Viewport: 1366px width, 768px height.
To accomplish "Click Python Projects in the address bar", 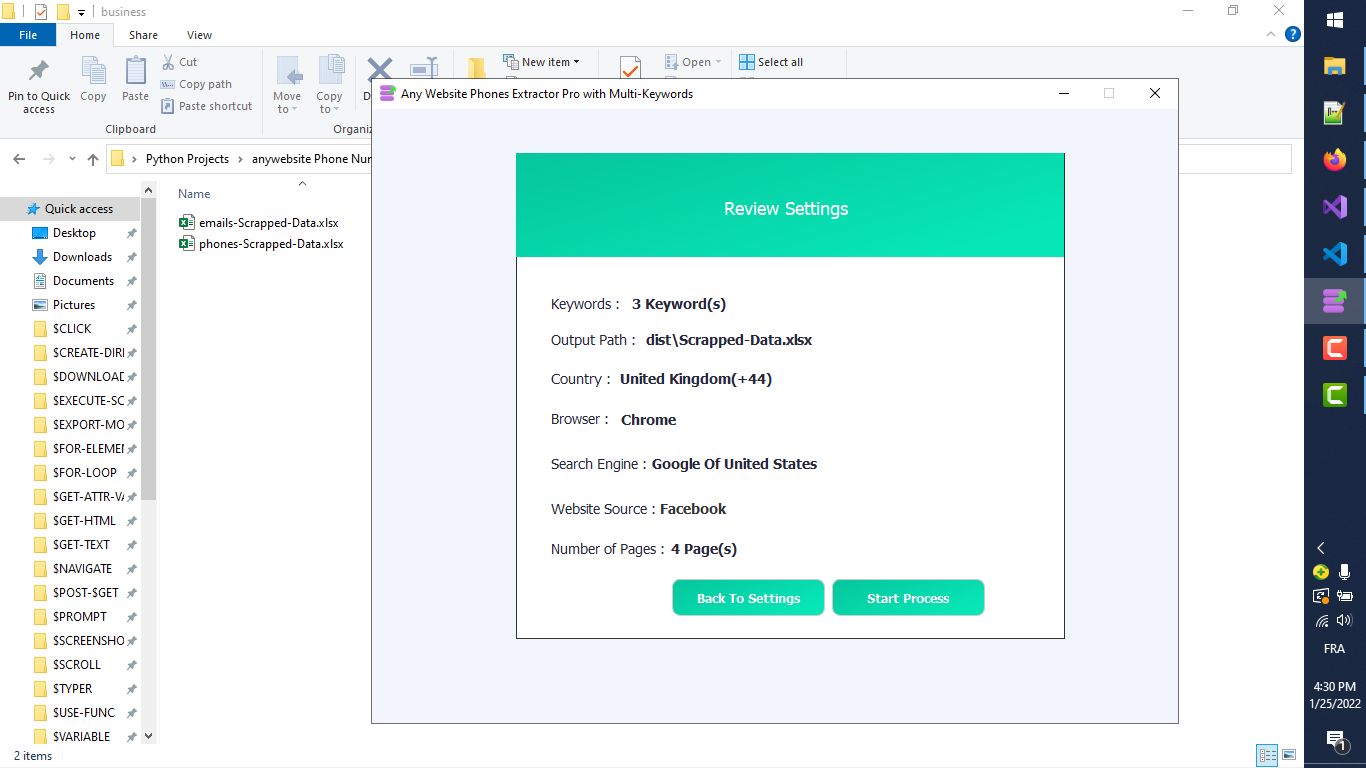I will [187, 159].
